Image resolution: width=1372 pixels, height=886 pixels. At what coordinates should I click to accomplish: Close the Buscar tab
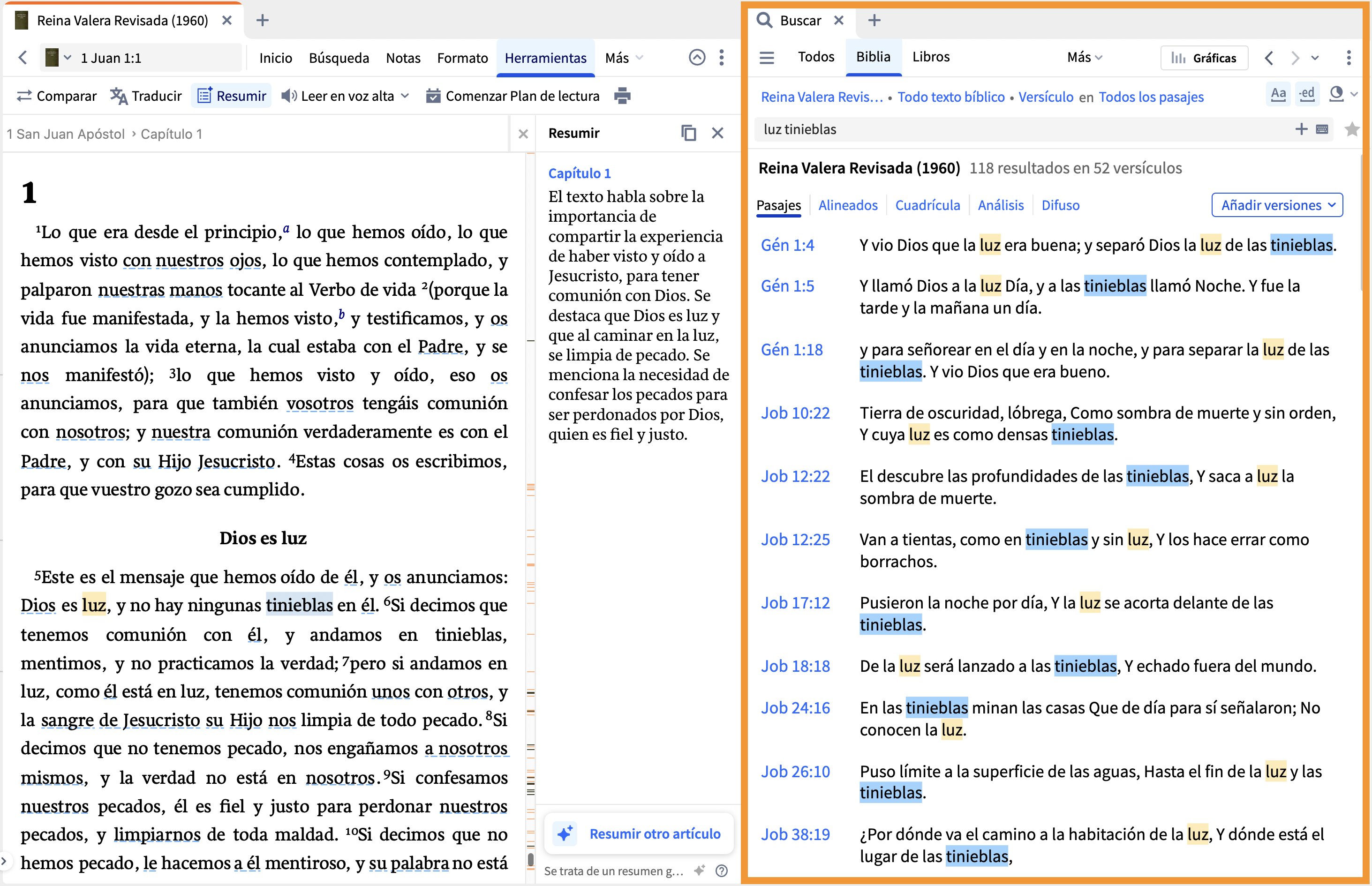(x=838, y=20)
